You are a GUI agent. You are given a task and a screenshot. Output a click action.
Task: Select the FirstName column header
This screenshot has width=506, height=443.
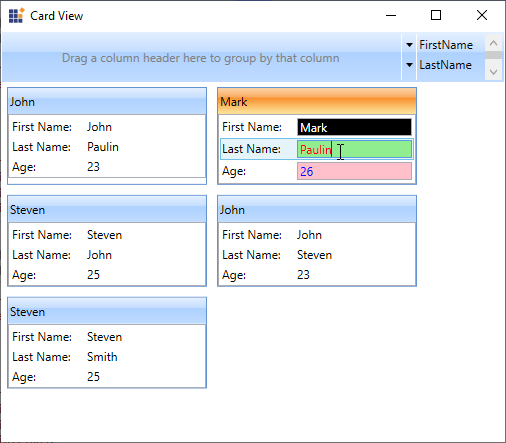click(446, 45)
